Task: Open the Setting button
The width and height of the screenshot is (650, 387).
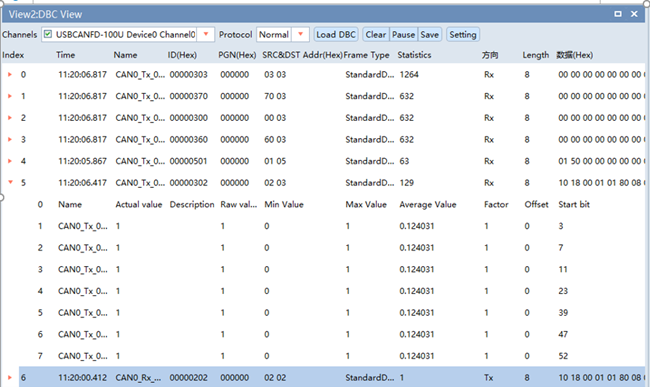Action: tap(463, 34)
